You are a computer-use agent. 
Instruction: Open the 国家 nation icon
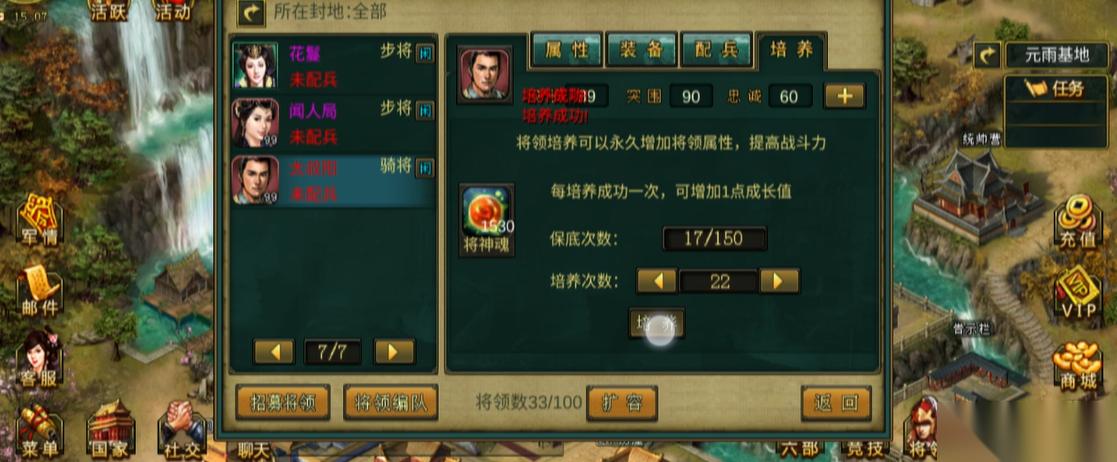tap(110, 428)
